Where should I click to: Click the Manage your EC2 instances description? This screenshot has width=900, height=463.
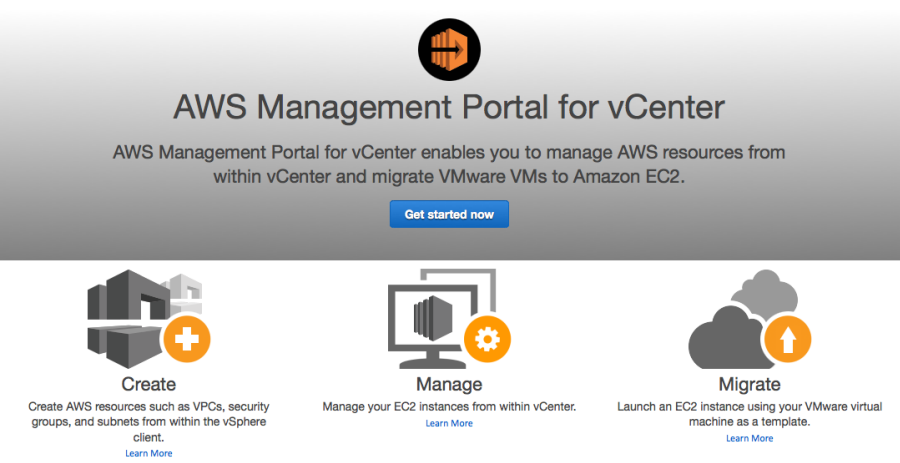pyautogui.click(x=449, y=407)
